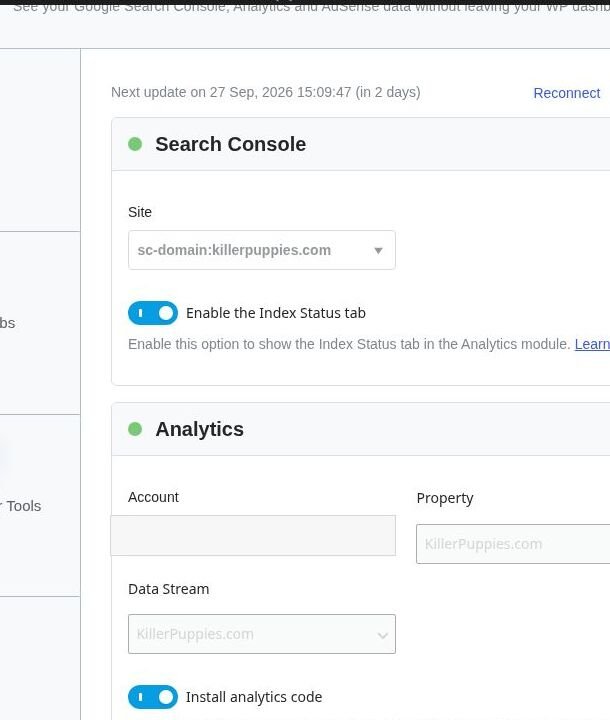Toggle Enable the Index Status tab
Screen dimensions: 610x720
pyautogui.click(x=153, y=313)
